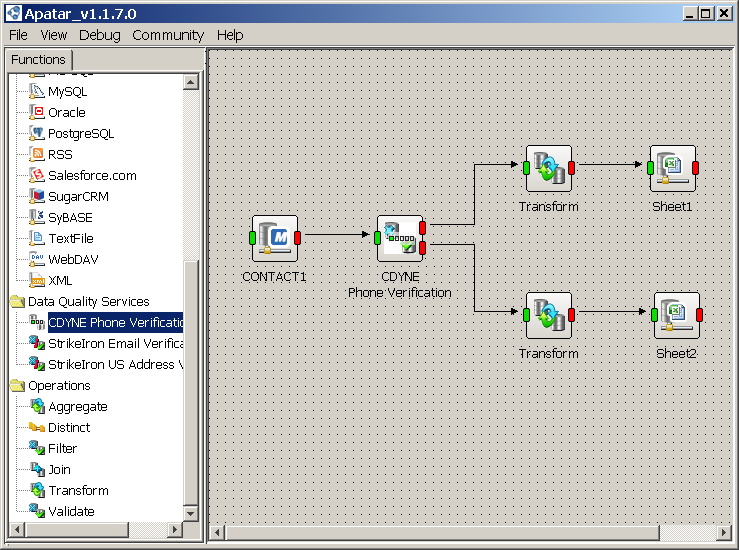The height and width of the screenshot is (550, 739).
Task: Select the Transform node connected to Sheet1
Action: (549, 168)
